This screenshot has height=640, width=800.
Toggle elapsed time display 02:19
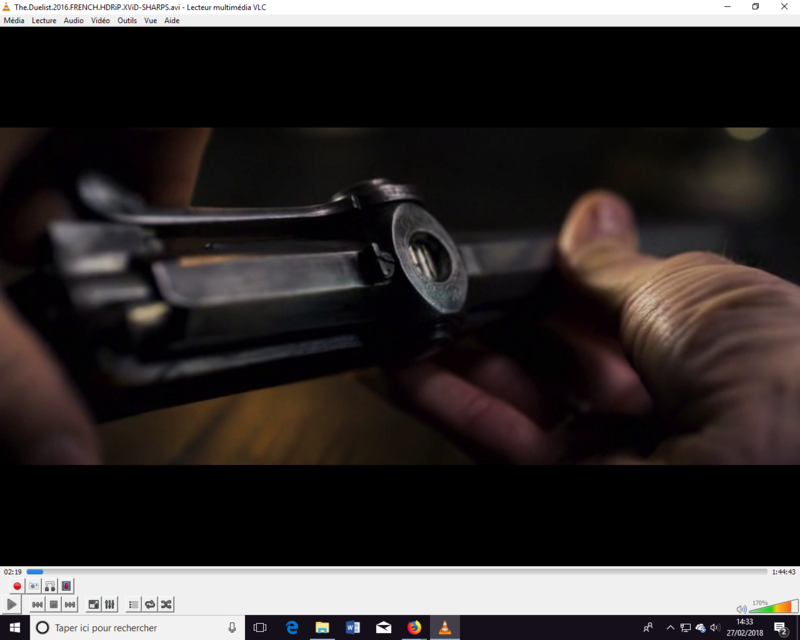point(12,572)
